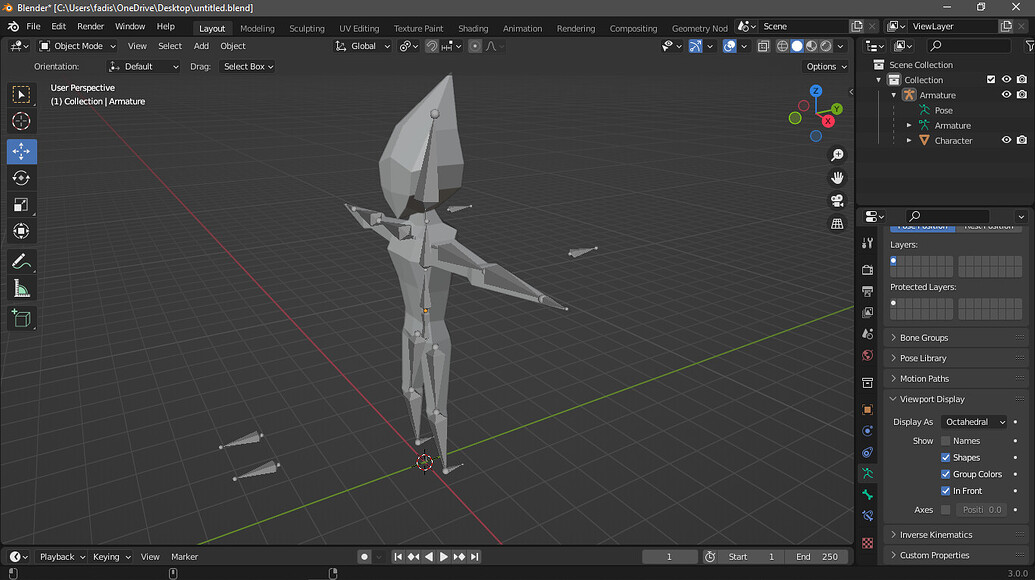Open the File menu

tap(33, 26)
